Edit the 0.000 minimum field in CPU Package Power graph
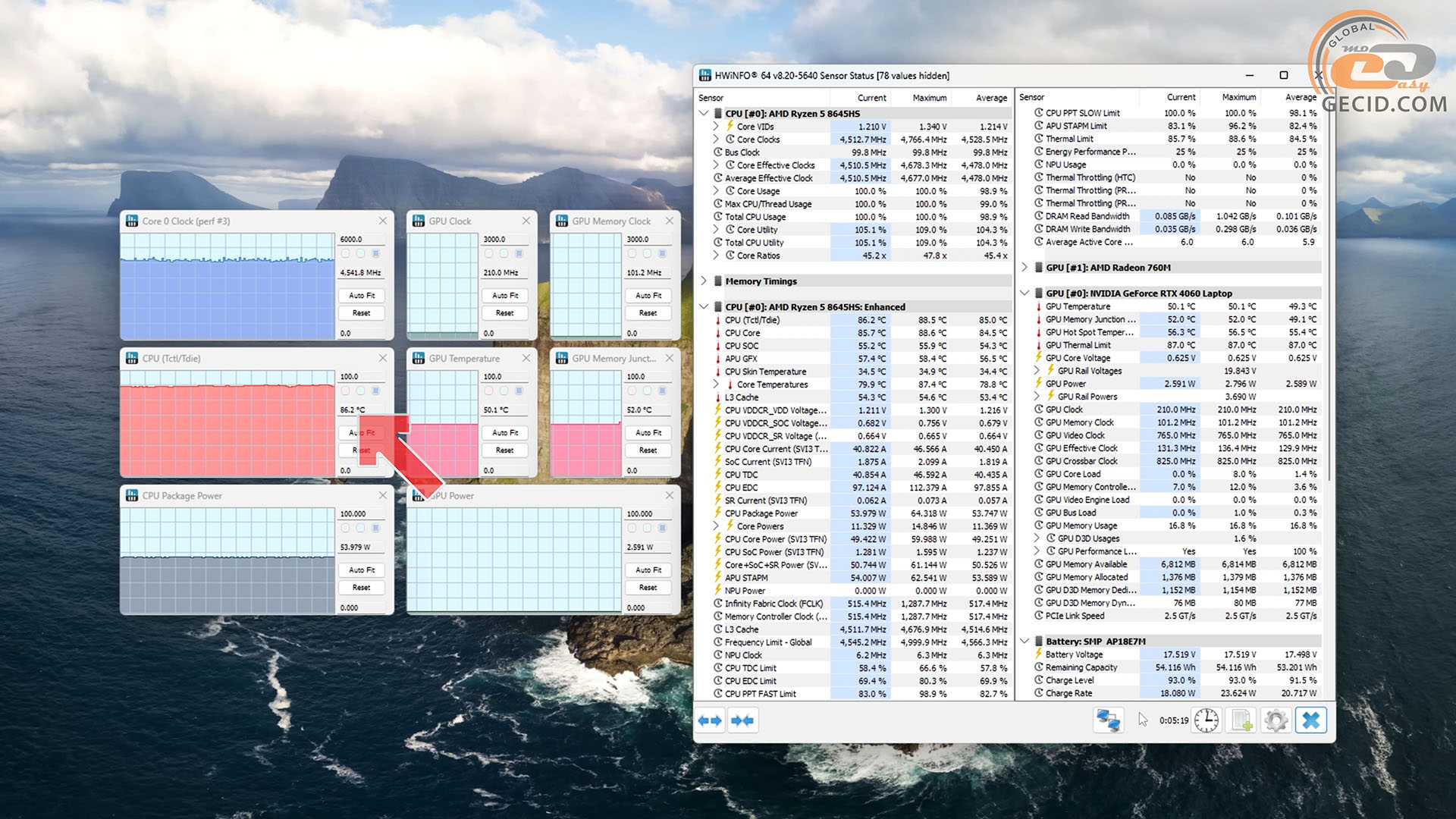 tap(362, 607)
